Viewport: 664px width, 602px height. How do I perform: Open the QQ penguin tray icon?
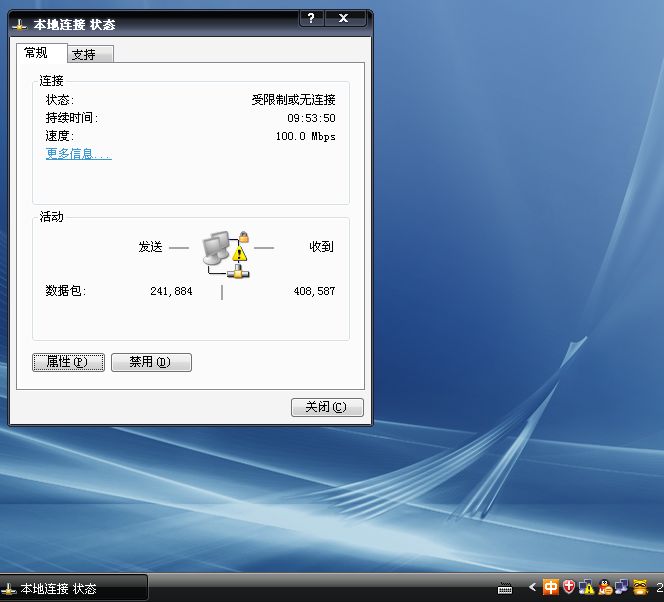[605, 587]
